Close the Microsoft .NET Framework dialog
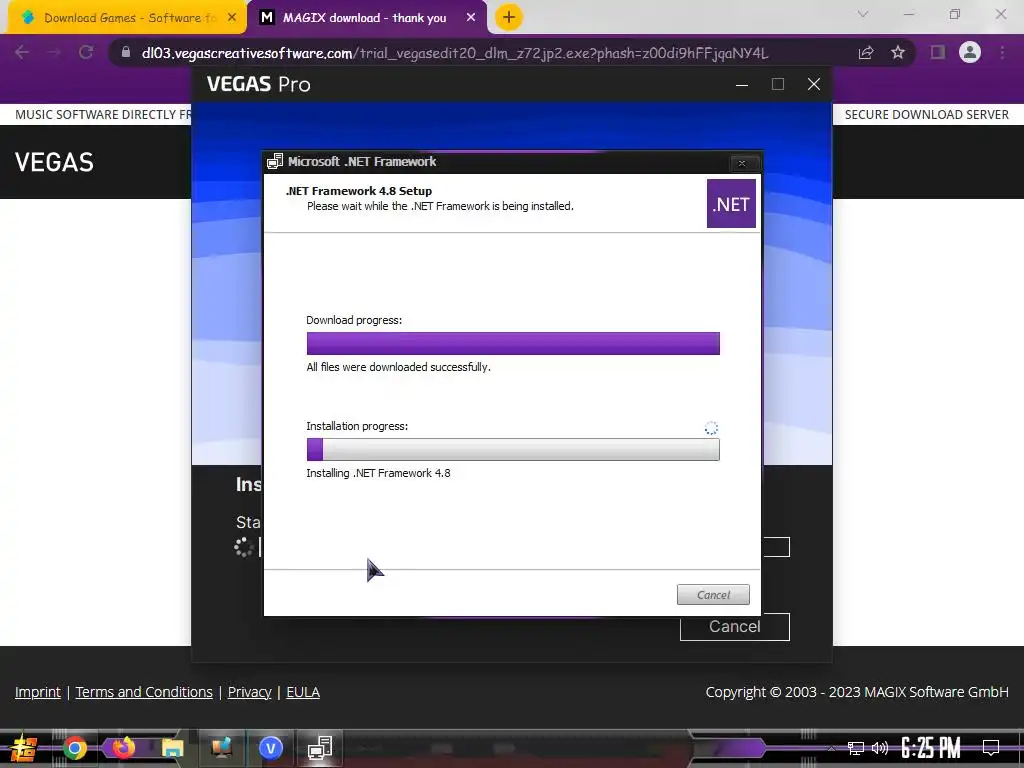The image size is (1024, 768). tap(742, 163)
